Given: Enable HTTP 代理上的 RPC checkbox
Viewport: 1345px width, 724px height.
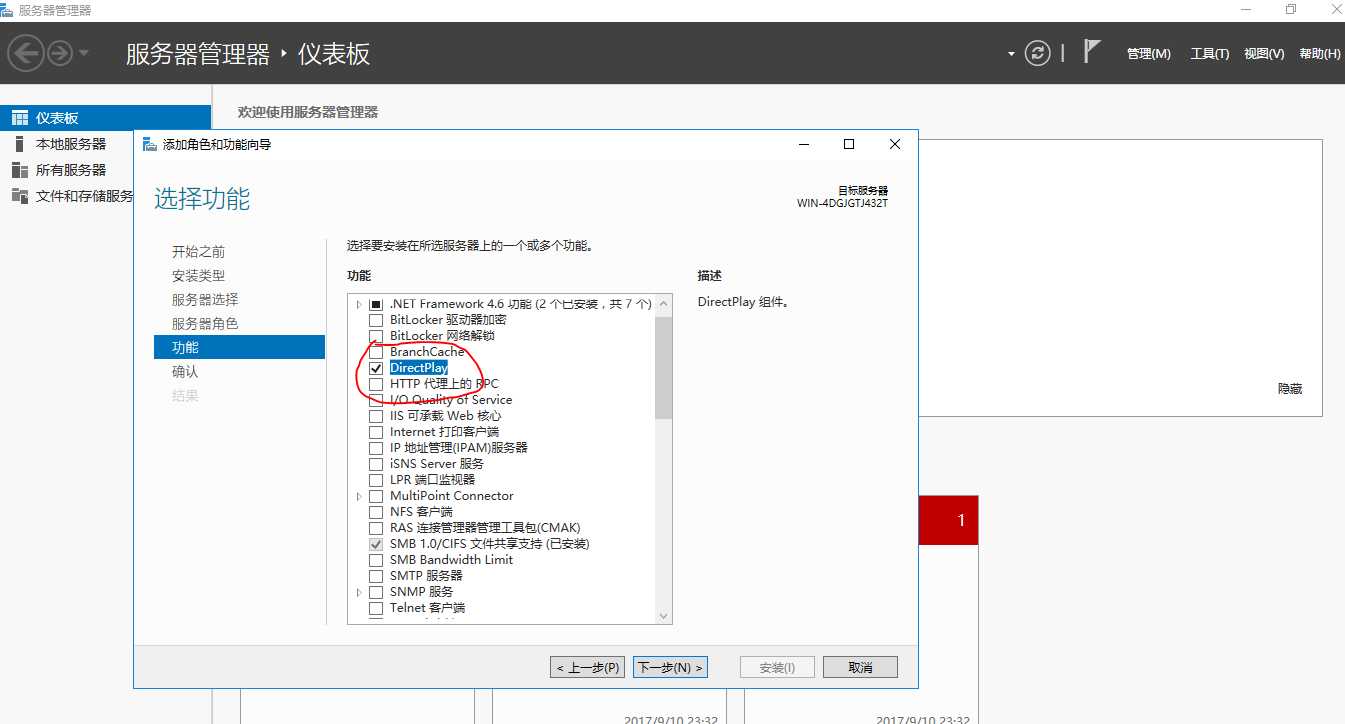Looking at the screenshot, I should coord(376,384).
